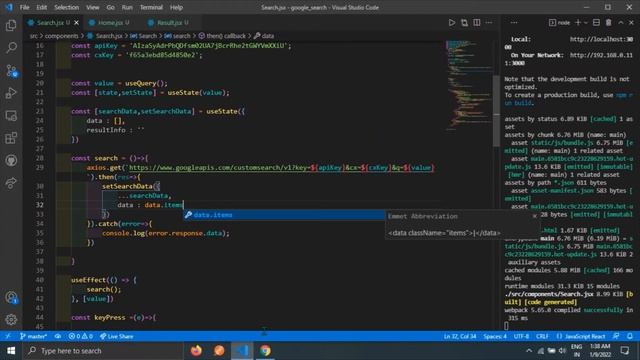
Task: Show hidden system tray icons
Action: click(x=529, y=351)
